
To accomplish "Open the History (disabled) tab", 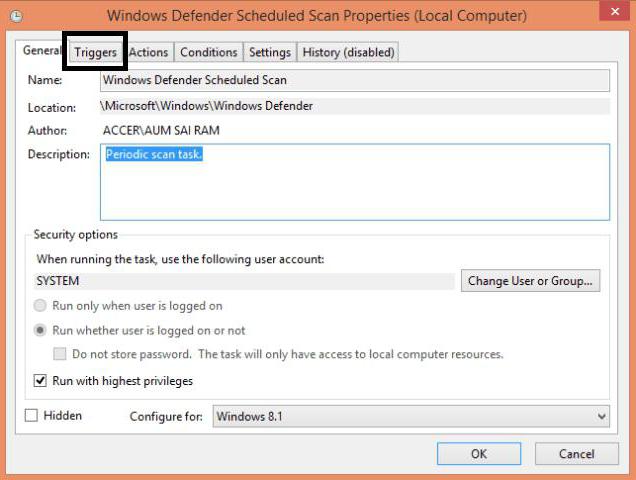I will (348, 52).
